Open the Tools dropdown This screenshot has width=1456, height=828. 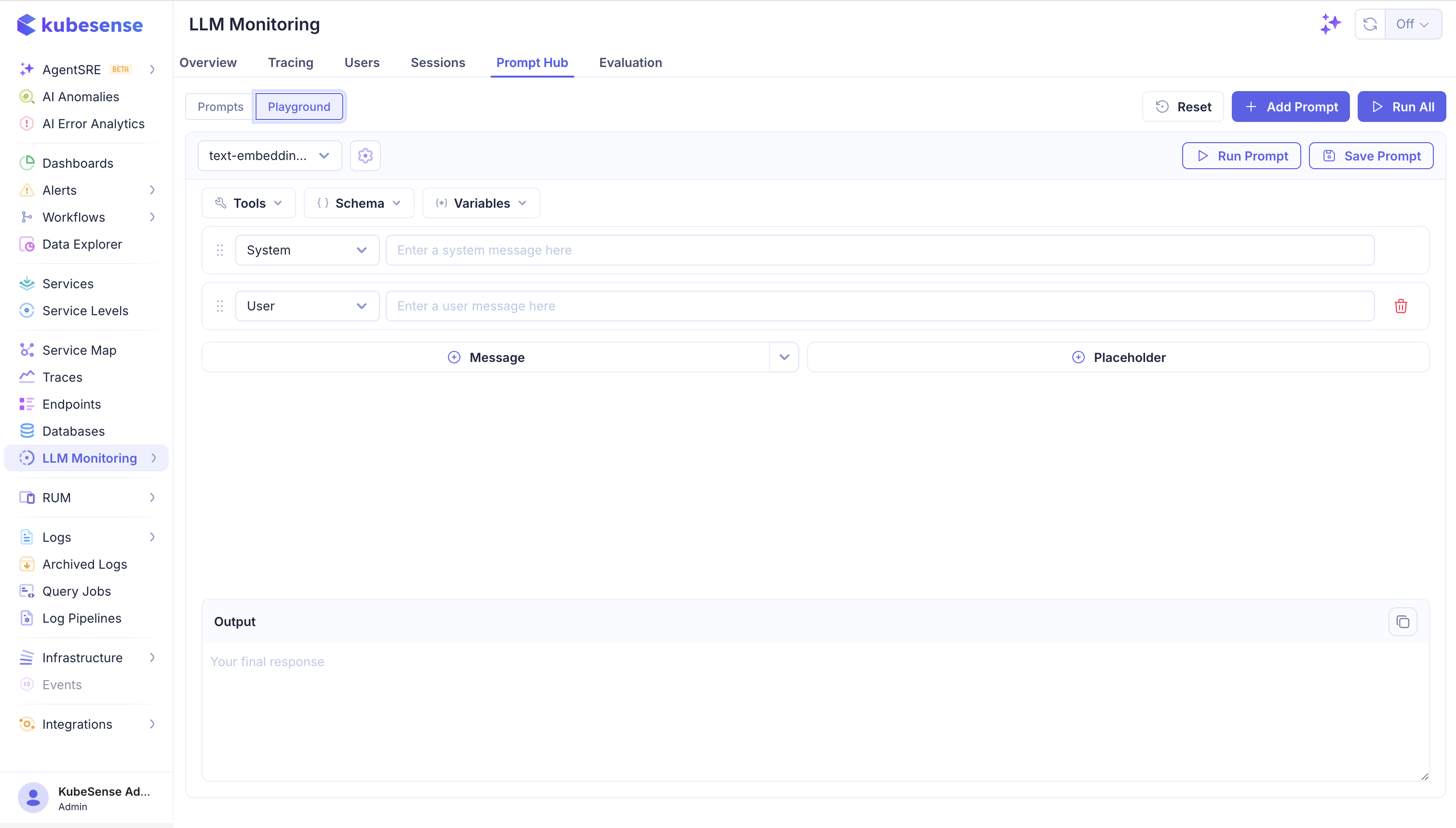[x=249, y=203]
